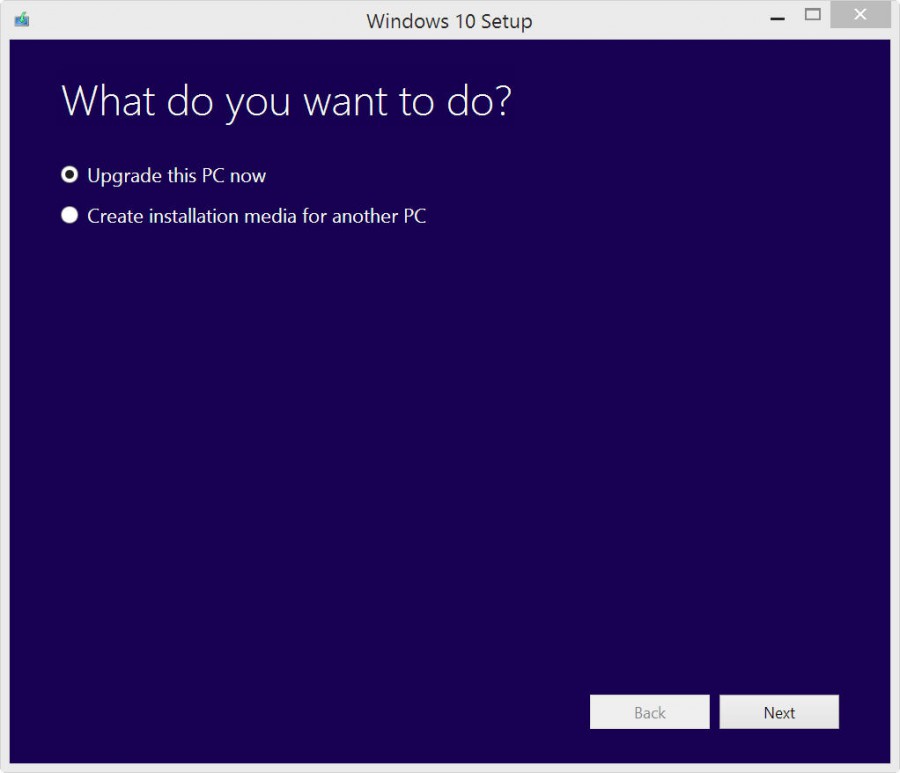Image resolution: width=900 pixels, height=773 pixels.
Task: Select the filled radio circle beside upgrade option
Action: tap(69, 174)
